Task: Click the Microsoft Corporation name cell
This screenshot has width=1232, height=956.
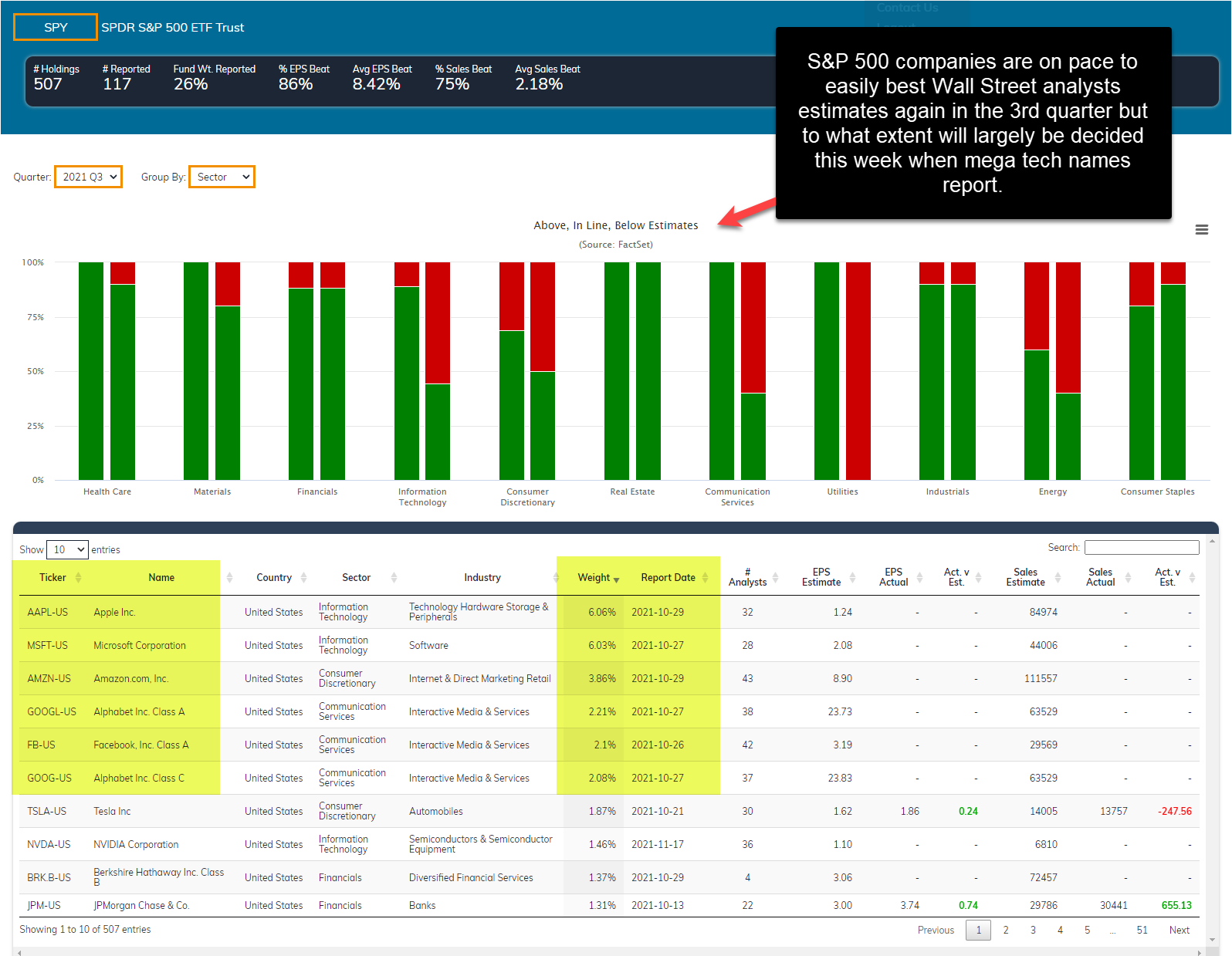Action: tap(140, 645)
